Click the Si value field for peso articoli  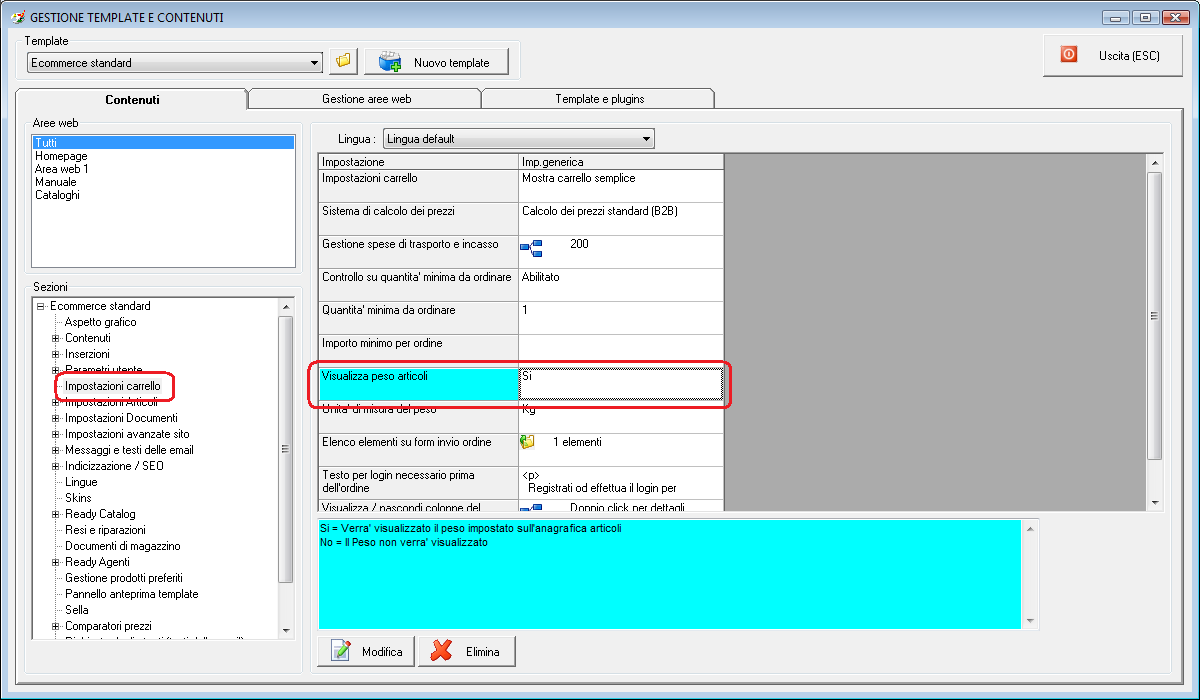(x=621, y=384)
